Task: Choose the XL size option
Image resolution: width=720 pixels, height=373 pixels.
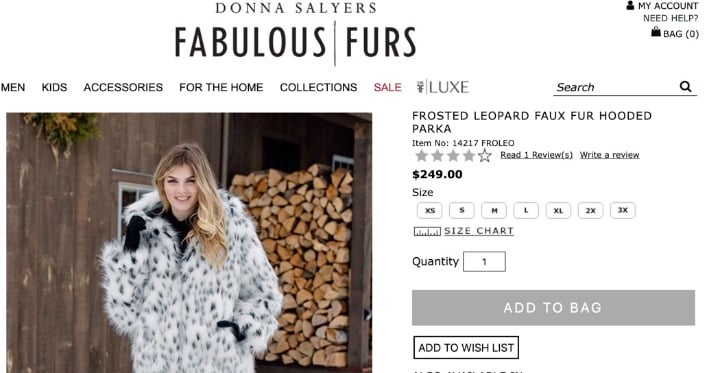Action: [558, 210]
